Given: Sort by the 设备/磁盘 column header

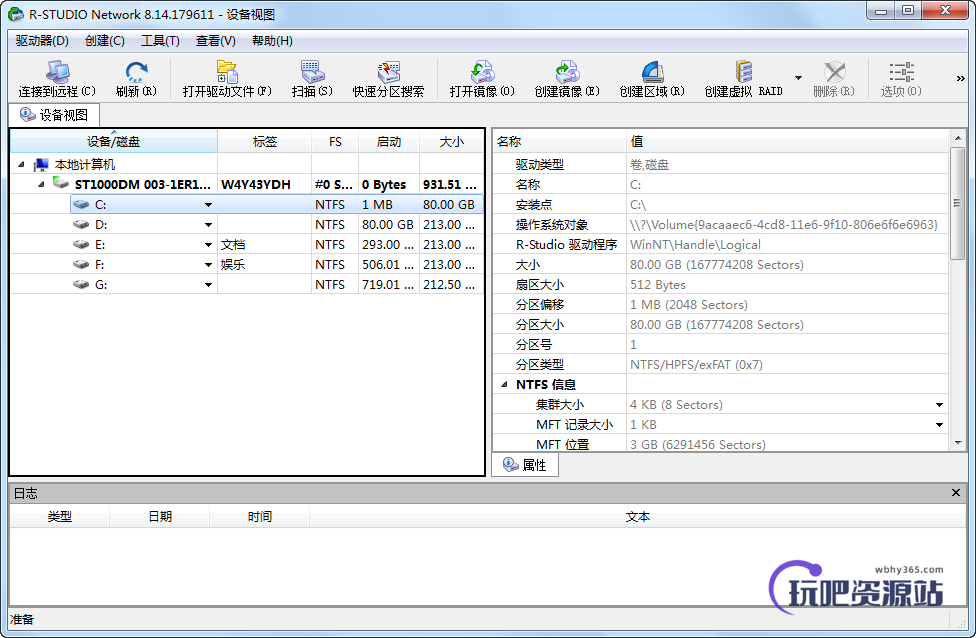Looking at the screenshot, I should coord(114,141).
